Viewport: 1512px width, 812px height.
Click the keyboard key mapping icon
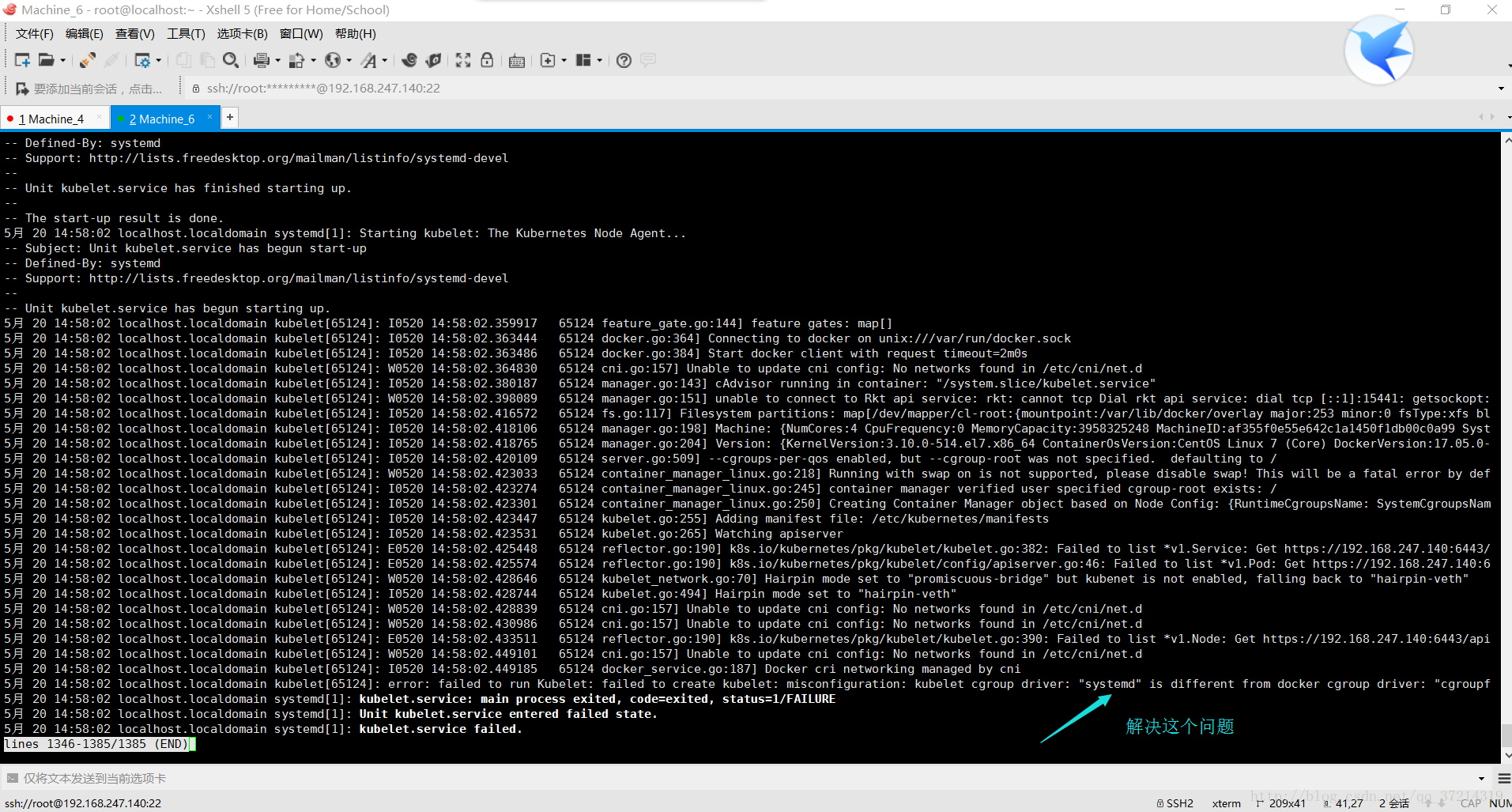517,61
